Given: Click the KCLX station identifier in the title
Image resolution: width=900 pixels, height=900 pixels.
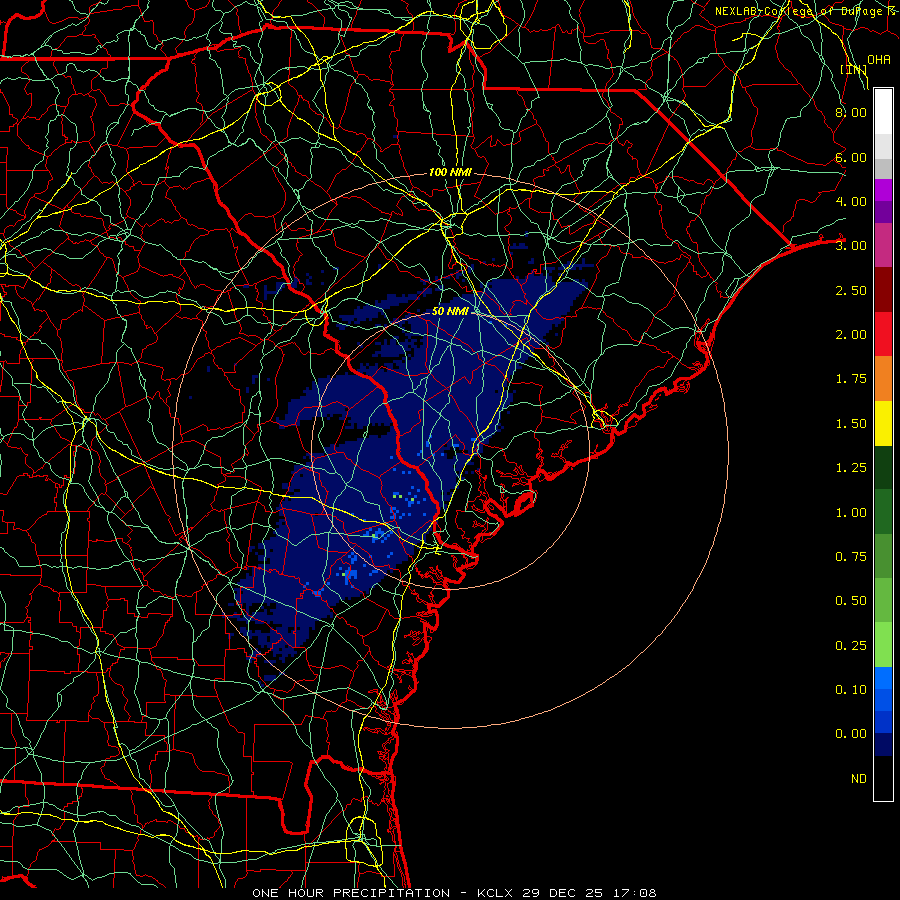Looking at the screenshot, I should coord(495,893).
